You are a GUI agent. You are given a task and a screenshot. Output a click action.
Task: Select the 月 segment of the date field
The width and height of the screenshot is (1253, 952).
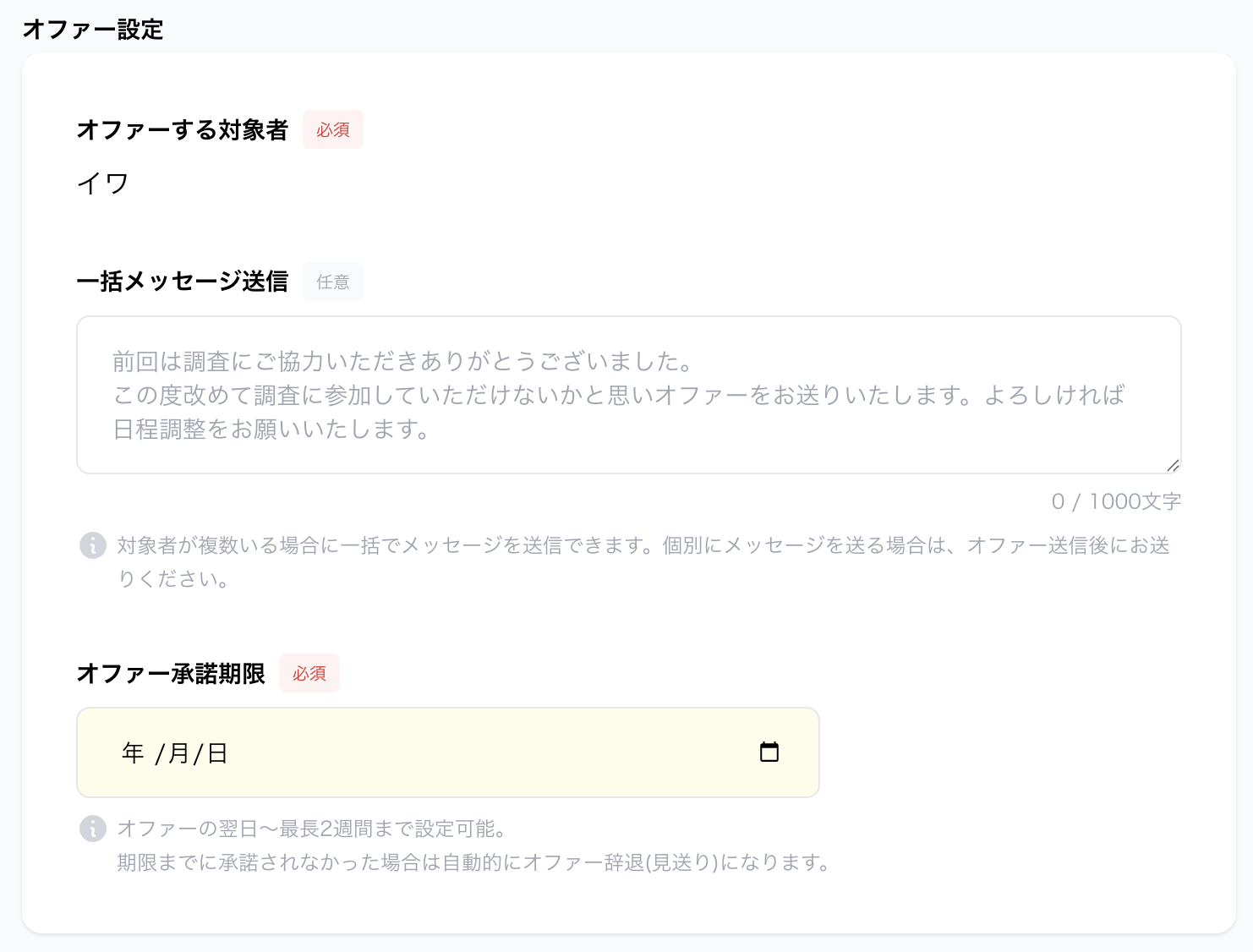[x=178, y=752]
